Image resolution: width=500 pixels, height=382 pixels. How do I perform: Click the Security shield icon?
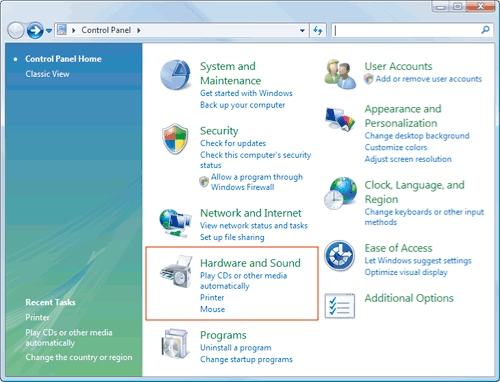click(175, 139)
